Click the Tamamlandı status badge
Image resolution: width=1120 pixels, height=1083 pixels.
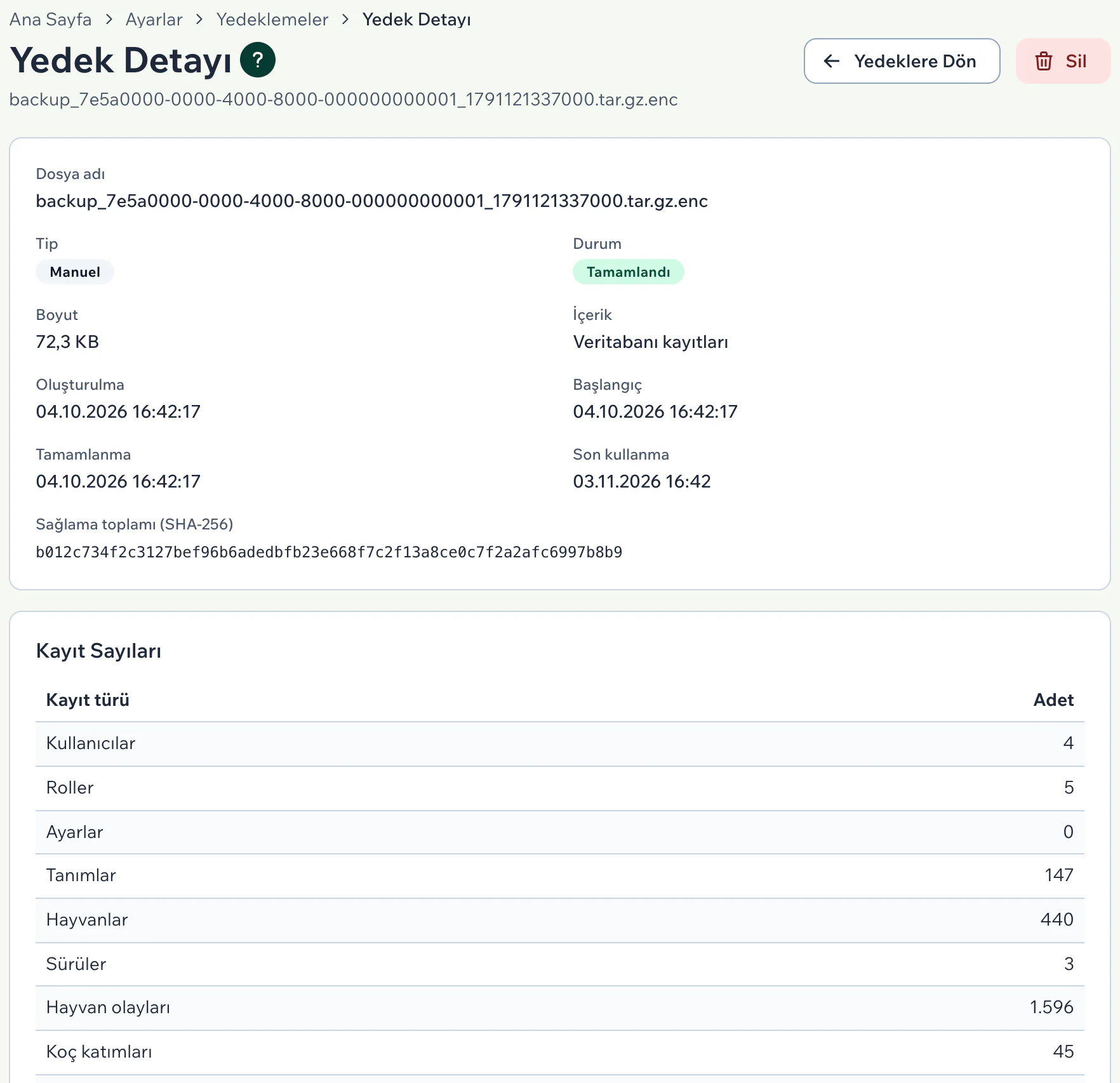click(x=628, y=272)
